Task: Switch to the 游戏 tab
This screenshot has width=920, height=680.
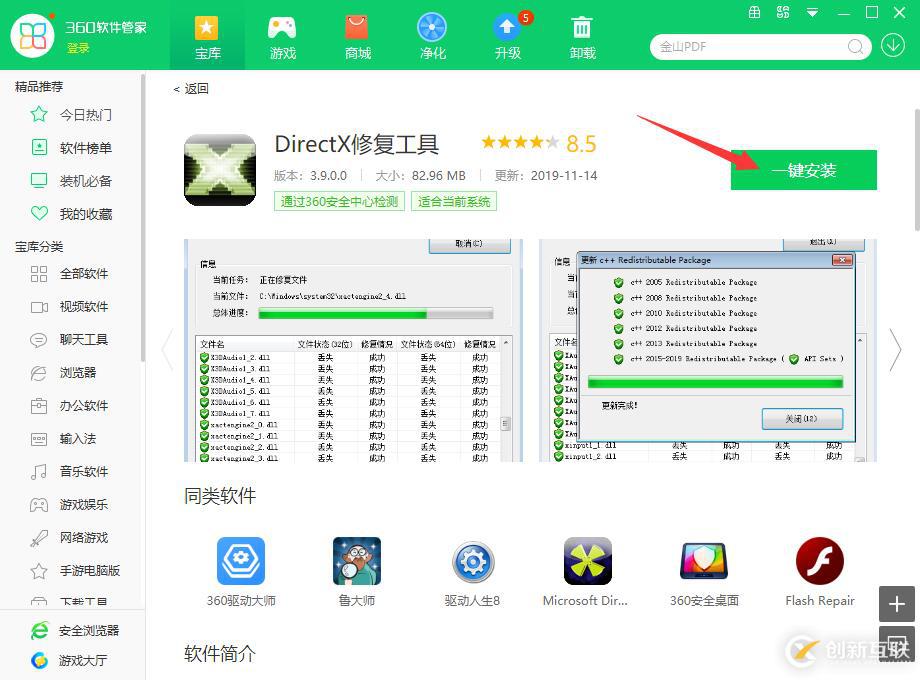Action: 282,38
